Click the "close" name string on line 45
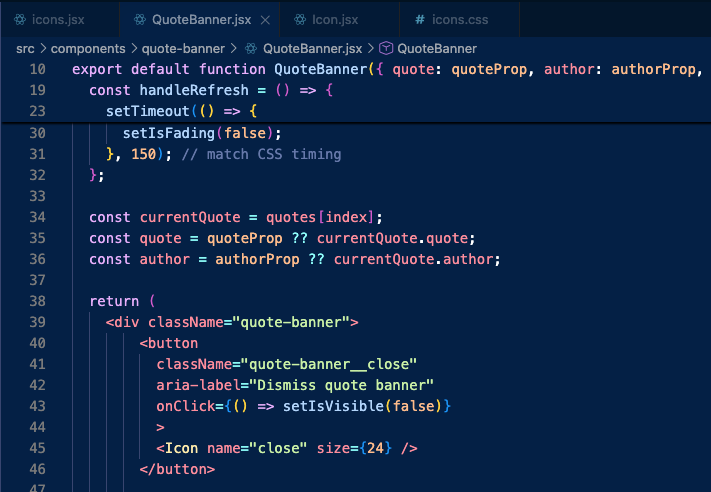711x492 pixels. 278,448
